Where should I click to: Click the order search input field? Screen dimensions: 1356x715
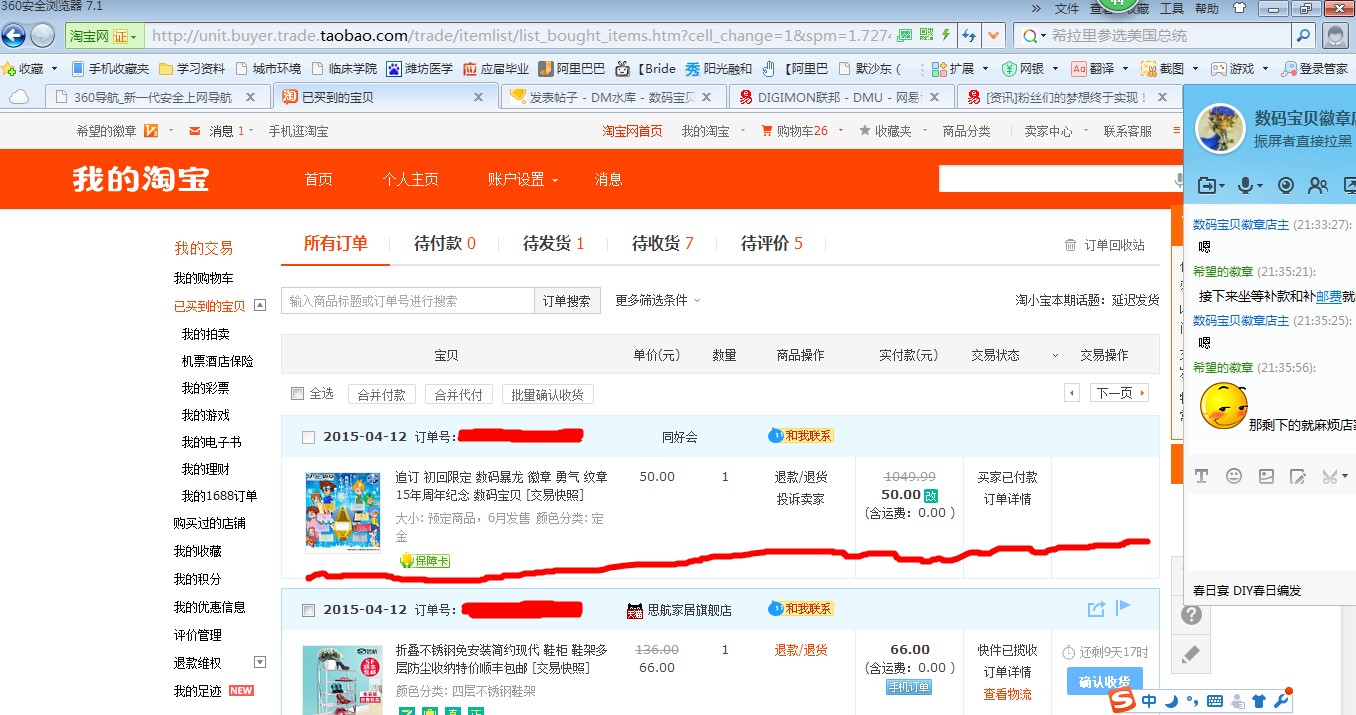[x=408, y=301]
